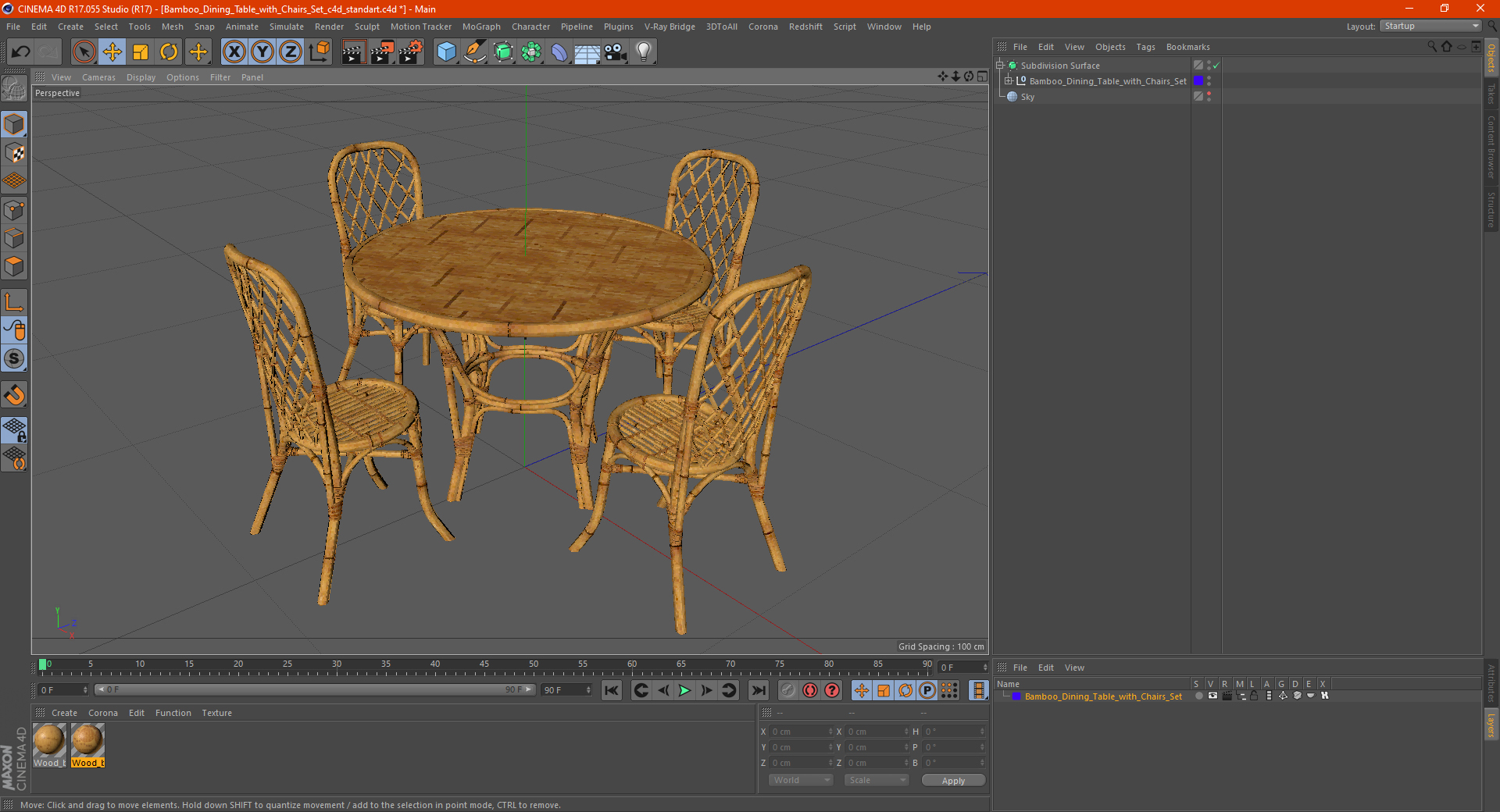Open material manager Texture menu
This screenshot has width=1500, height=812.
click(216, 713)
